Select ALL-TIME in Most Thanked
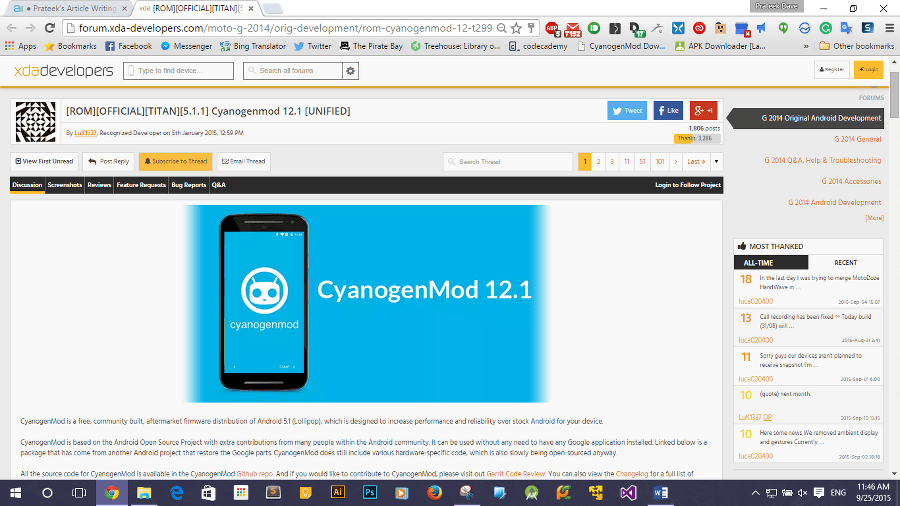Screen dimensions: 900x506 pyautogui.click(x=771, y=263)
